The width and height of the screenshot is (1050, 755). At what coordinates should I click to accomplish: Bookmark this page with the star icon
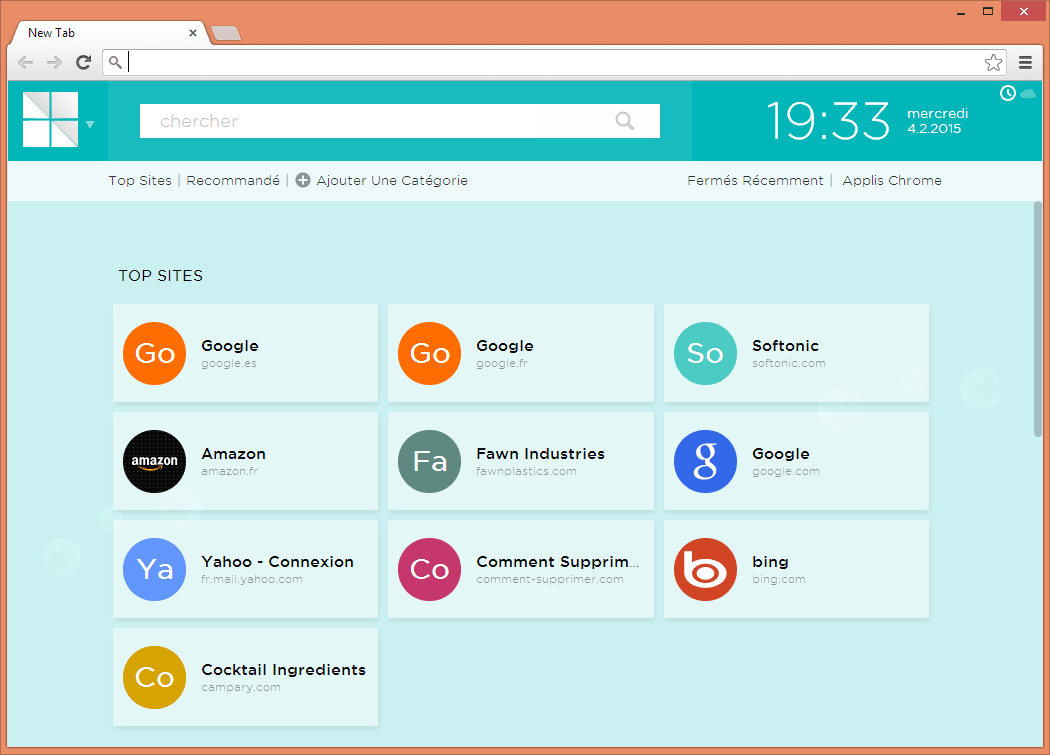[993, 62]
